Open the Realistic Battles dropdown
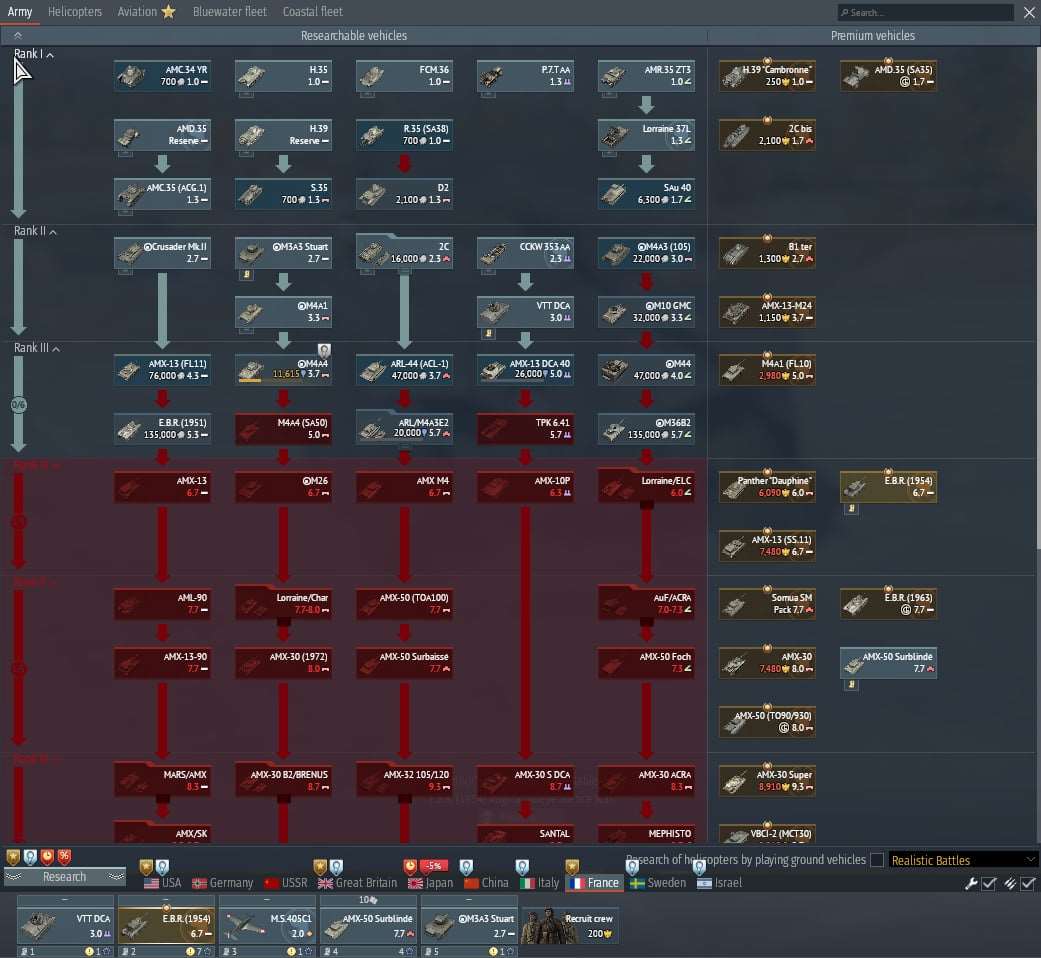Screen dimensions: 1041x958 (x=963, y=860)
